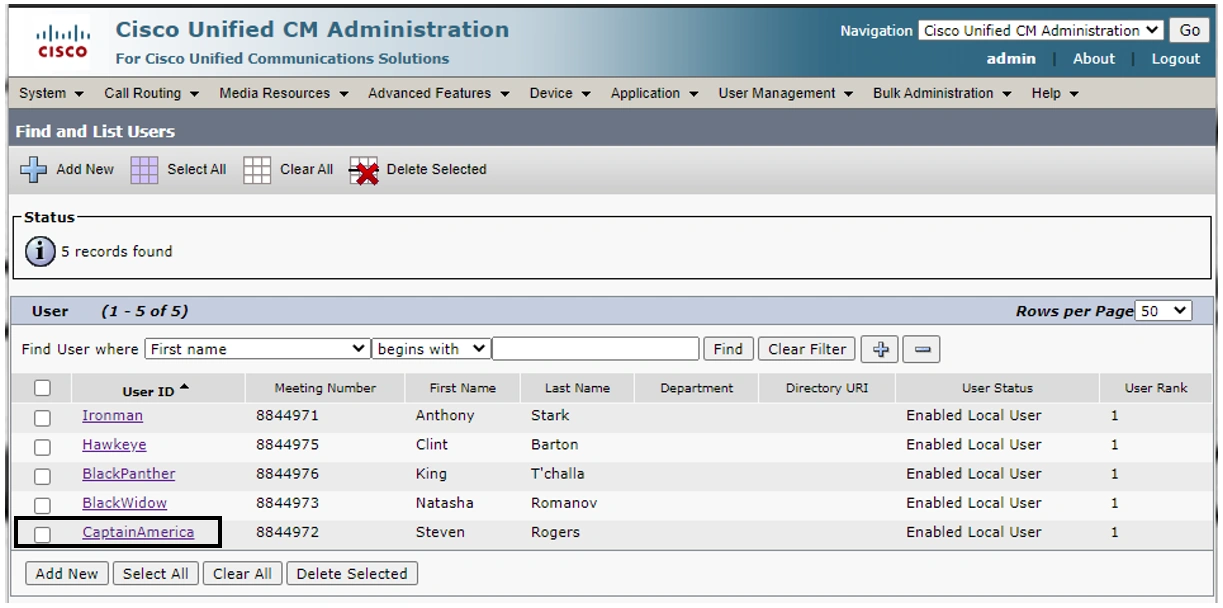Check the BlackWidow user checkbox
1223x608 pixels.
[42, 504]
